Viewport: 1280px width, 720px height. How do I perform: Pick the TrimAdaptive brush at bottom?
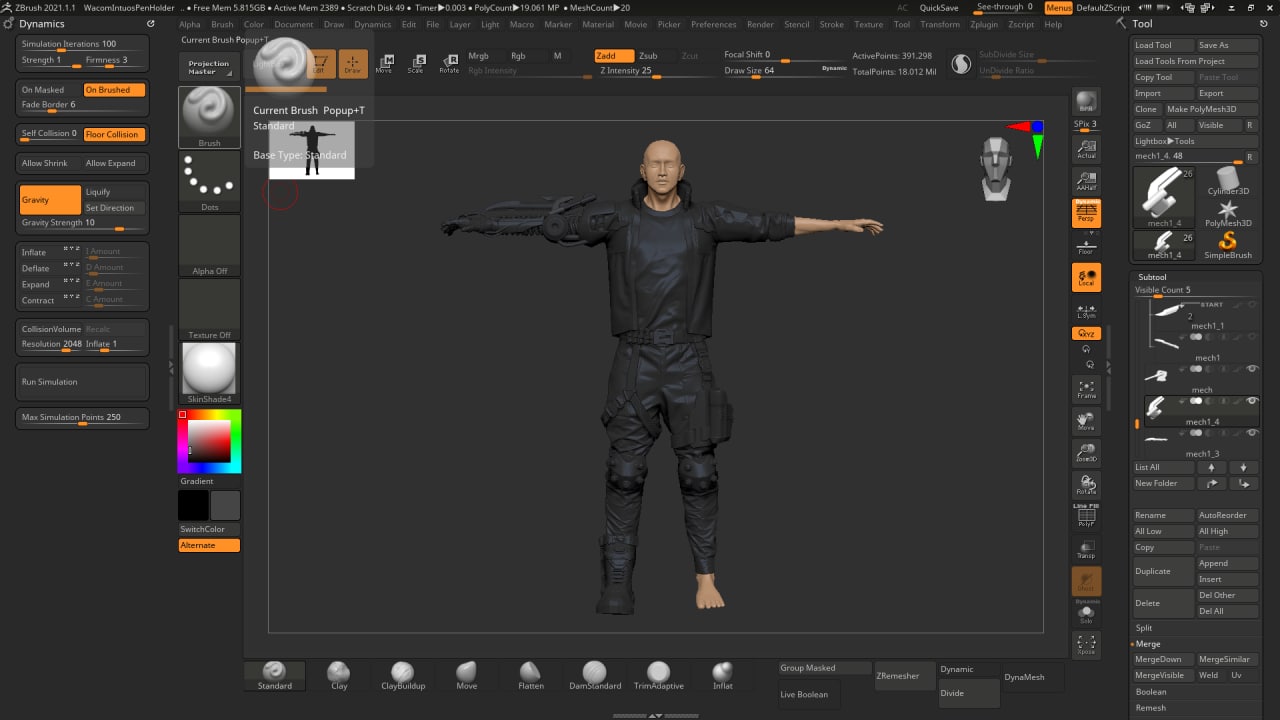coord(658,675)
